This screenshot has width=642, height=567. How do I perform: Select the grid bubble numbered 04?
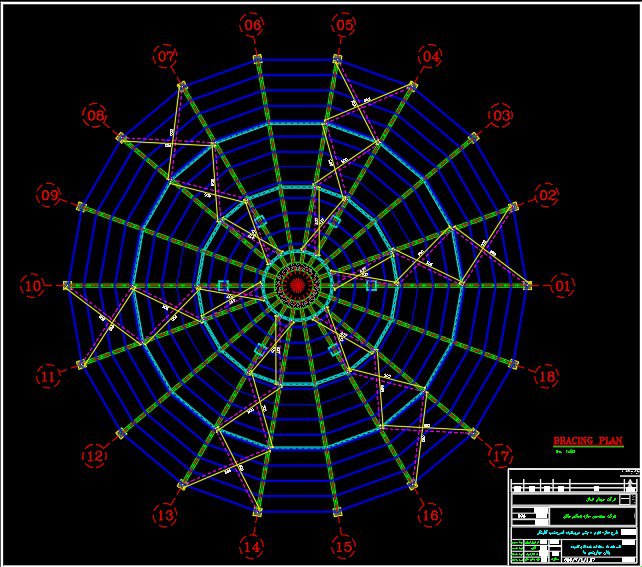[430, 57]
